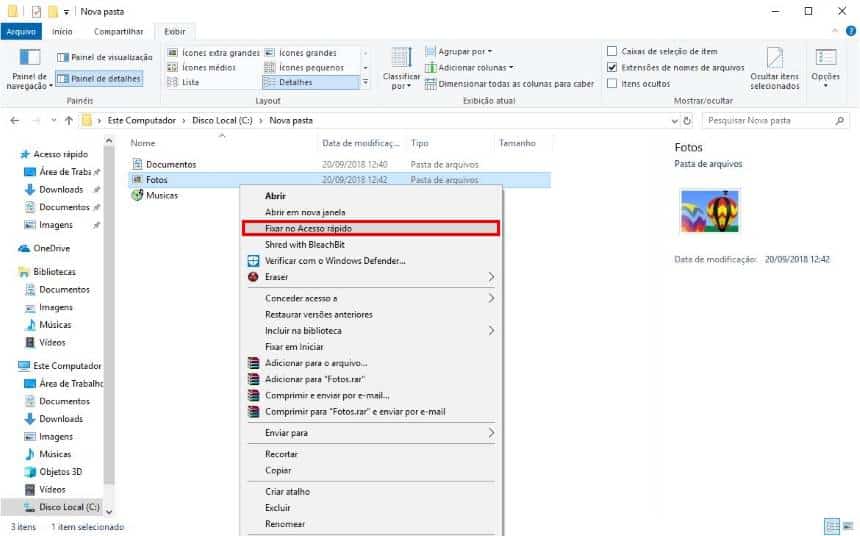
Task: Click the Classificar por icon
Action: tap(401, 60)
